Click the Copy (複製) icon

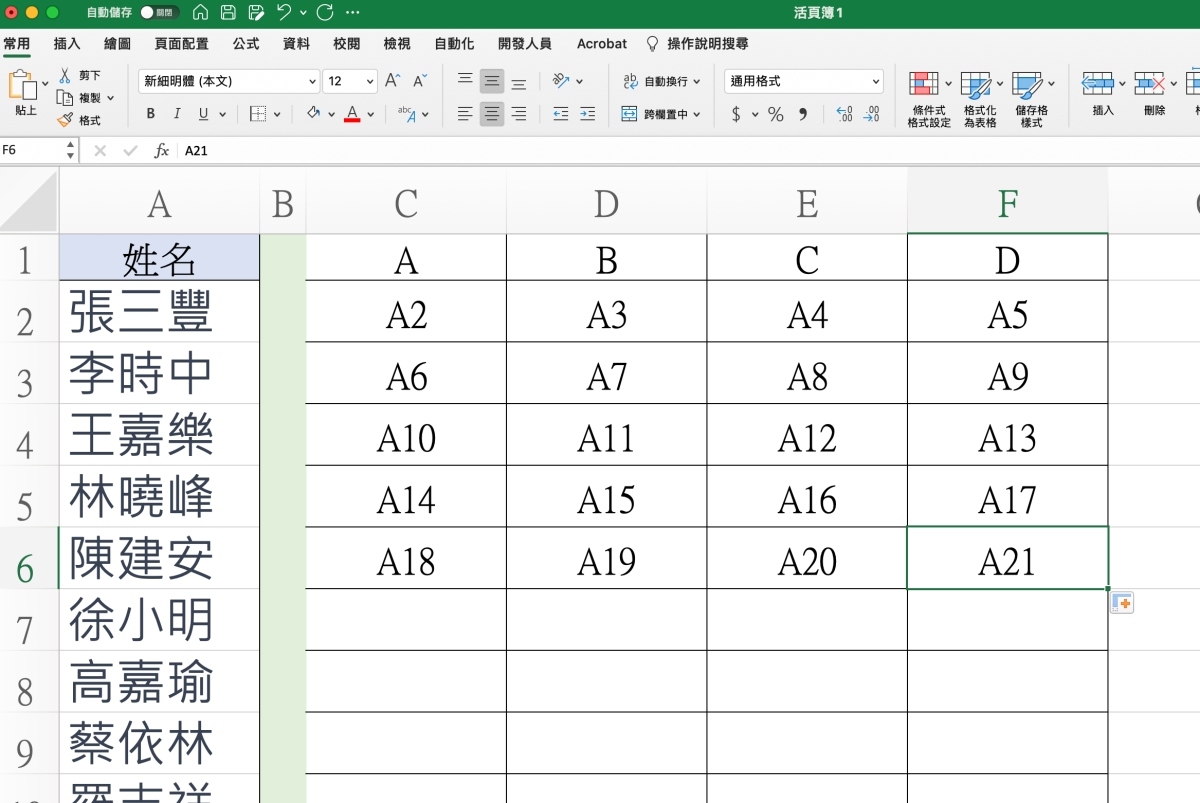tap(65, 98)
